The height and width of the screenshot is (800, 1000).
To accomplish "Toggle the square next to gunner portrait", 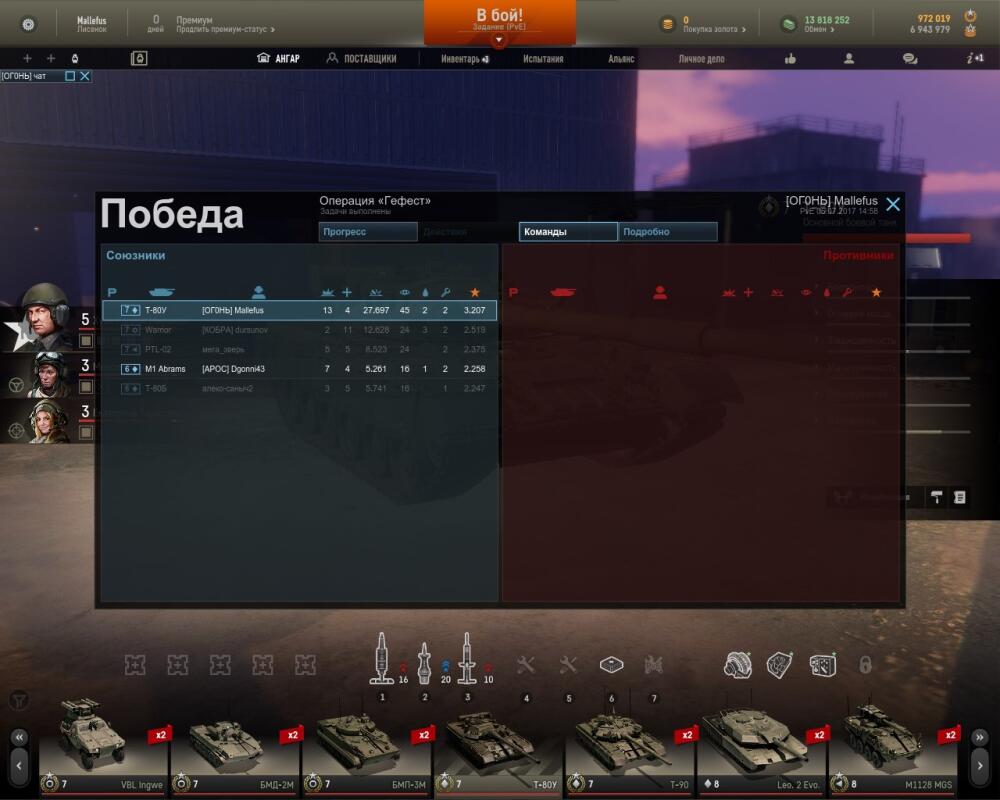I will [x=86, y=433].
